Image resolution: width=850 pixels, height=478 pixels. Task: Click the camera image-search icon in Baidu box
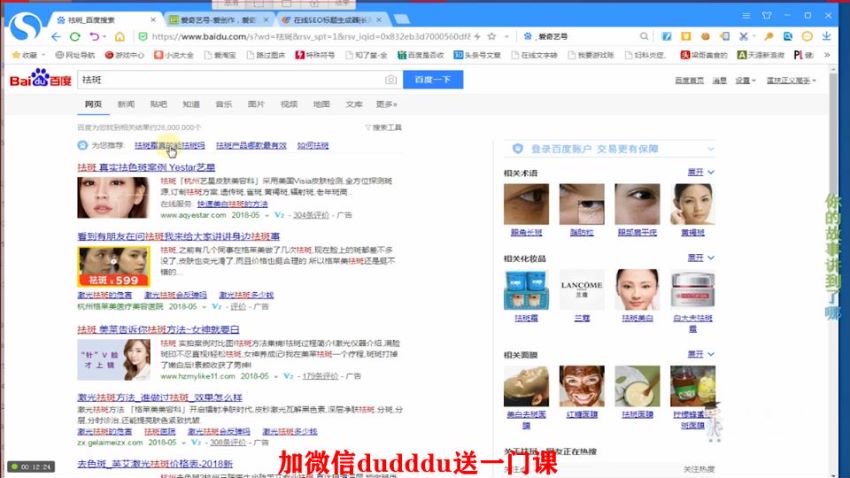tap(390, 80)
